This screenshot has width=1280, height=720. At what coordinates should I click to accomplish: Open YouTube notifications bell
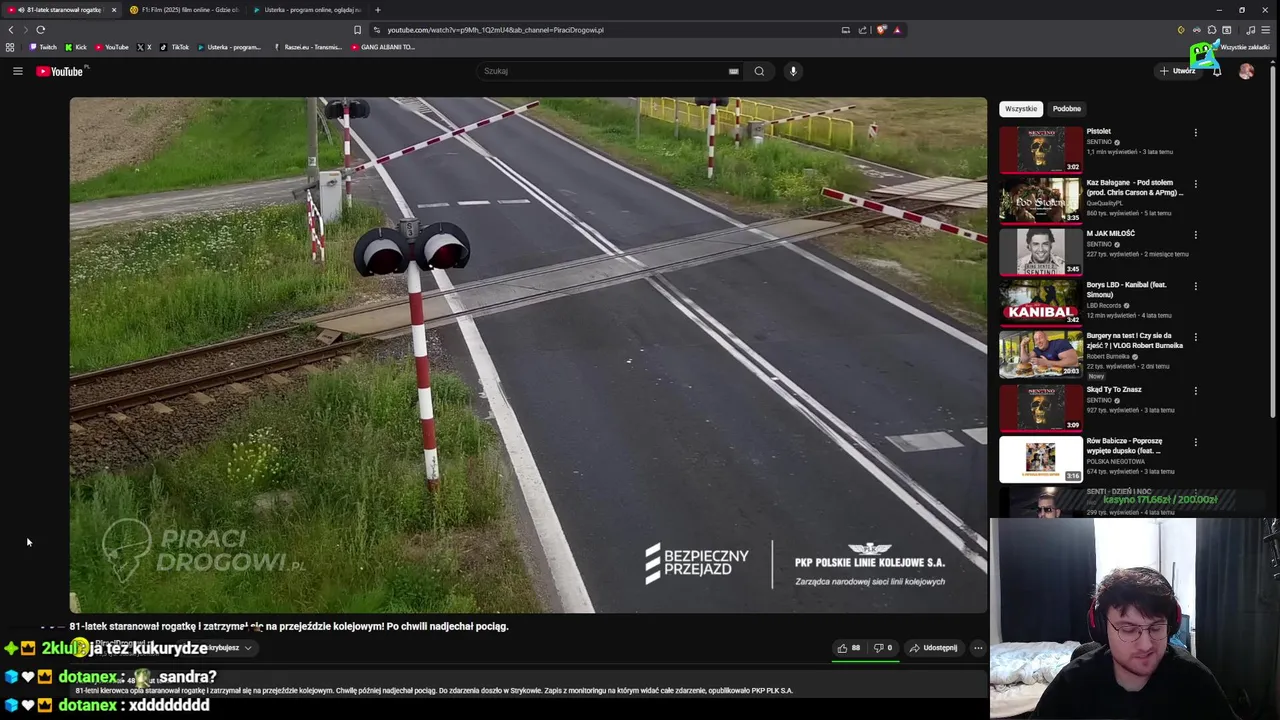1217,71
